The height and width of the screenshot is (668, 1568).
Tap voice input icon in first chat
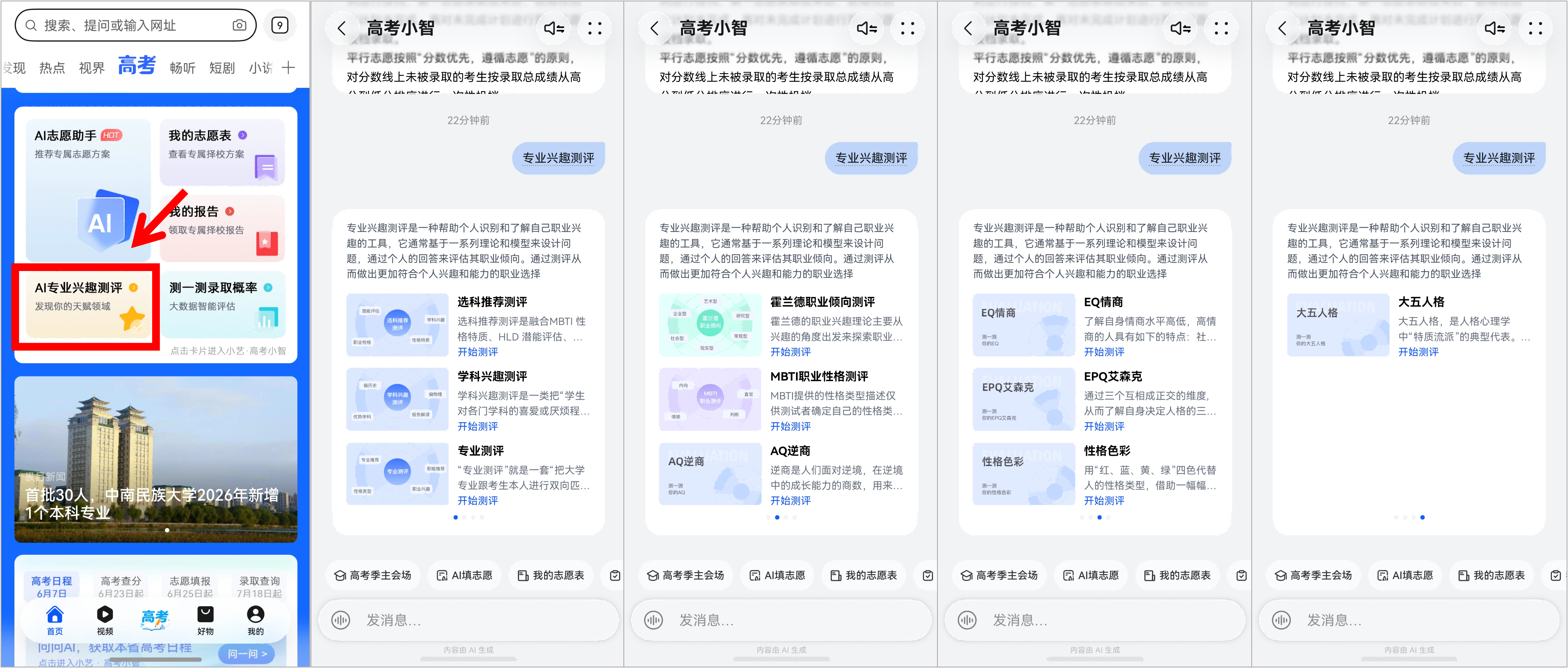(341, 620)
